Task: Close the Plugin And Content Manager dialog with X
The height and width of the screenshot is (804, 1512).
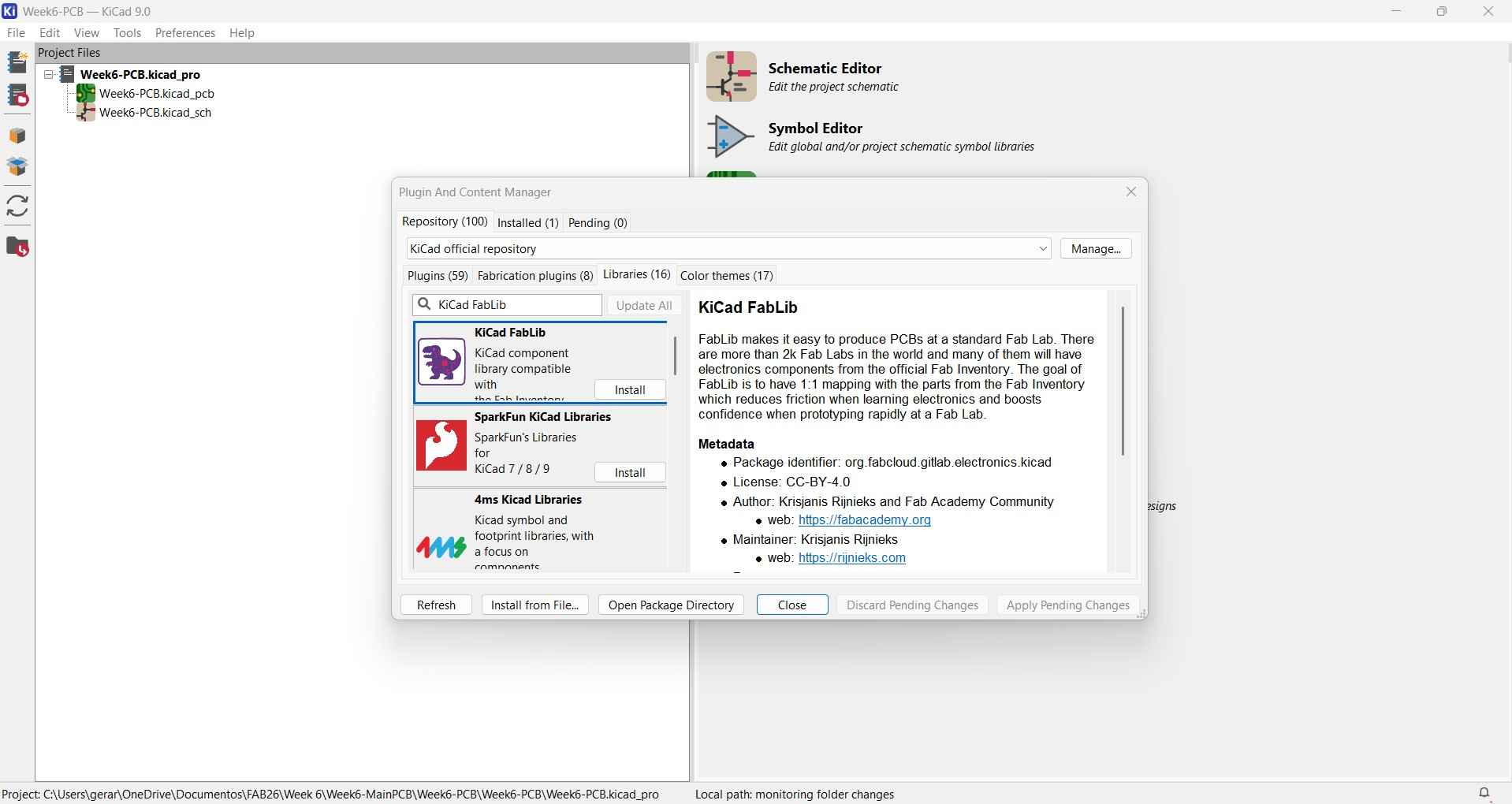Action: 1131,192
